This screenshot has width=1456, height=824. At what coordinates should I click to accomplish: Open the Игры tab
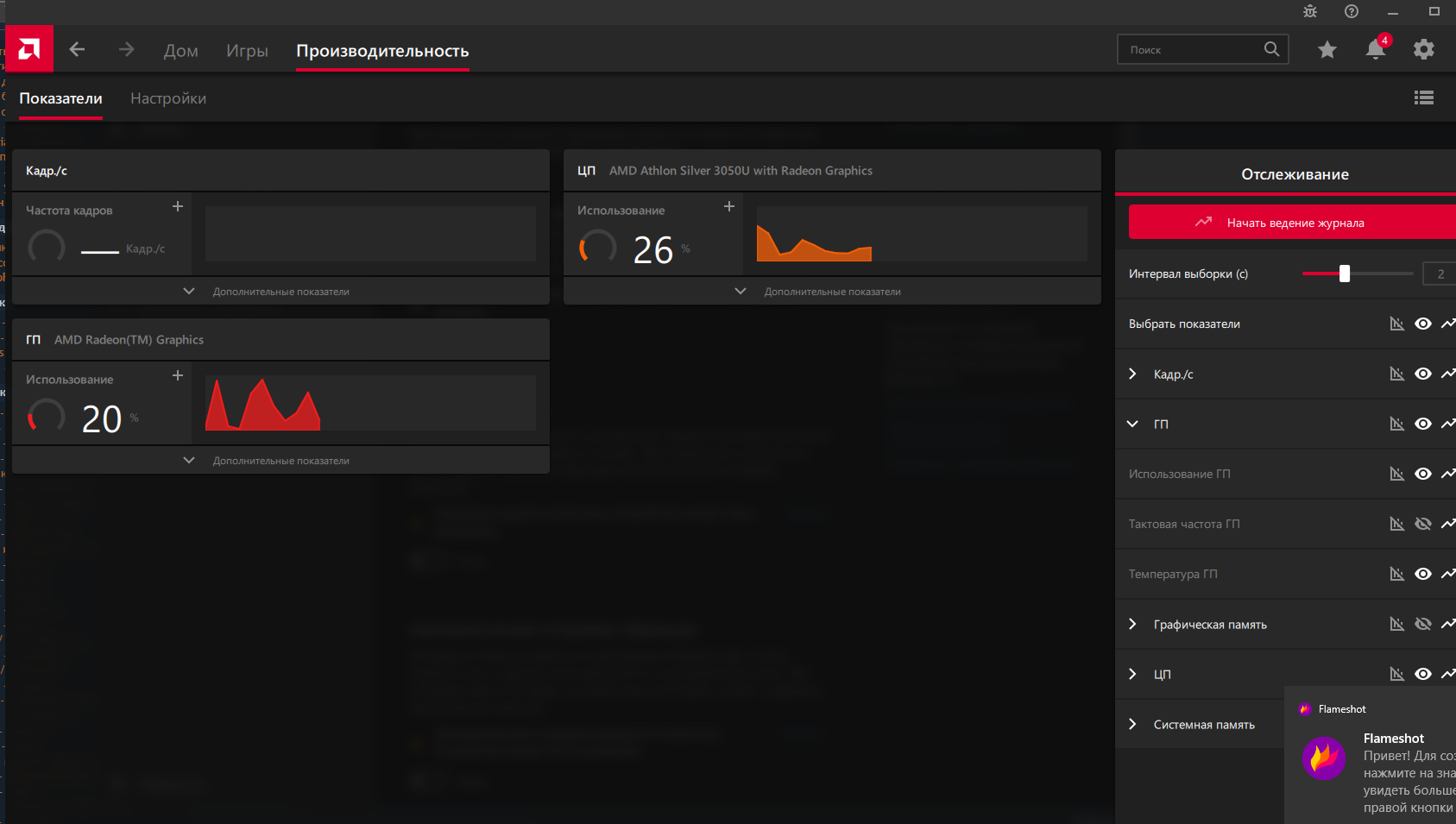point(247,51)
